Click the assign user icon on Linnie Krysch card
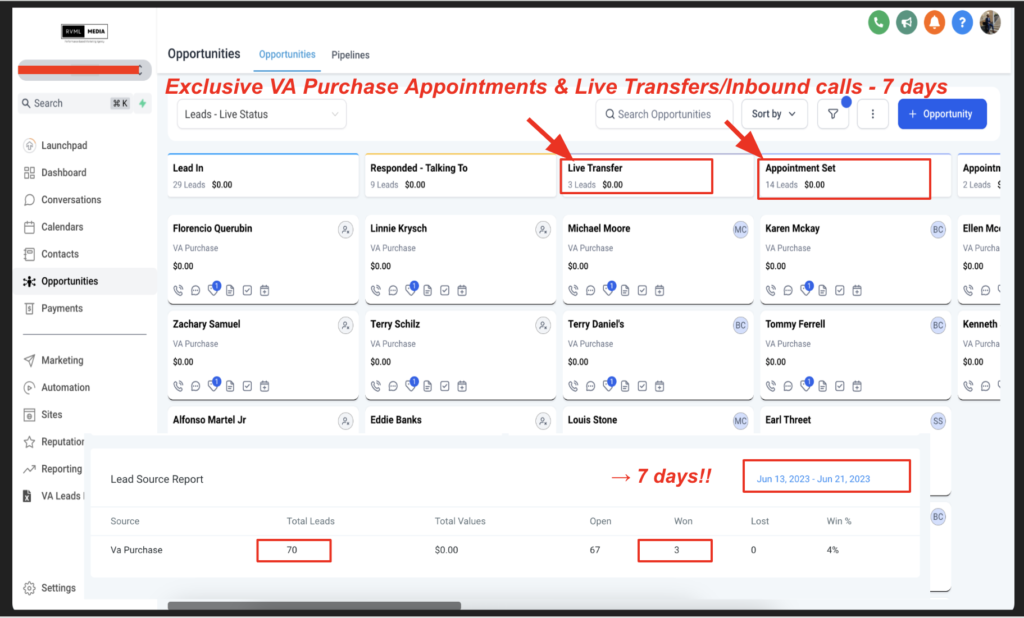The width and height of the screenshot is (1024, 618). (543, 230)
